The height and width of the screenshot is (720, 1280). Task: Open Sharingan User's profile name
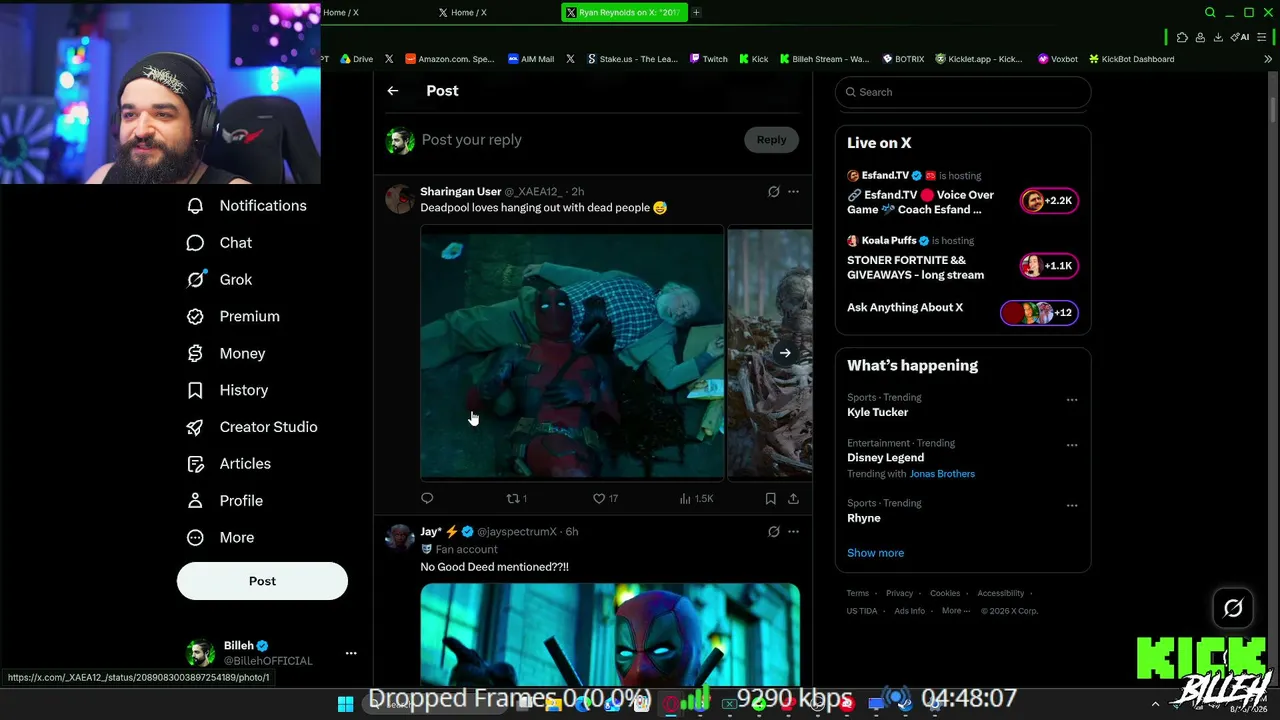tap(460, 192)
